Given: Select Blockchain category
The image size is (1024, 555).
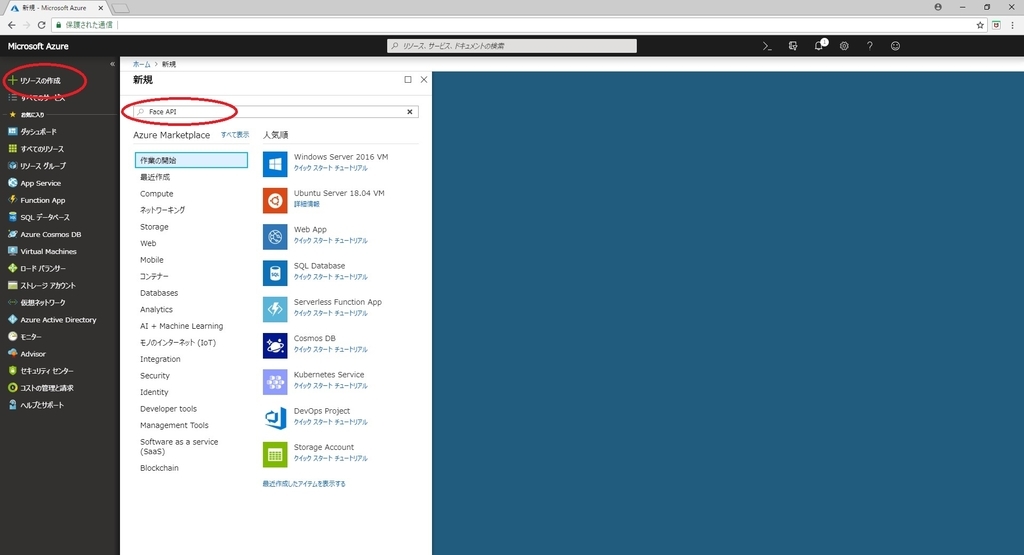Looking at the screenshot, I should (x=159, y=468).
